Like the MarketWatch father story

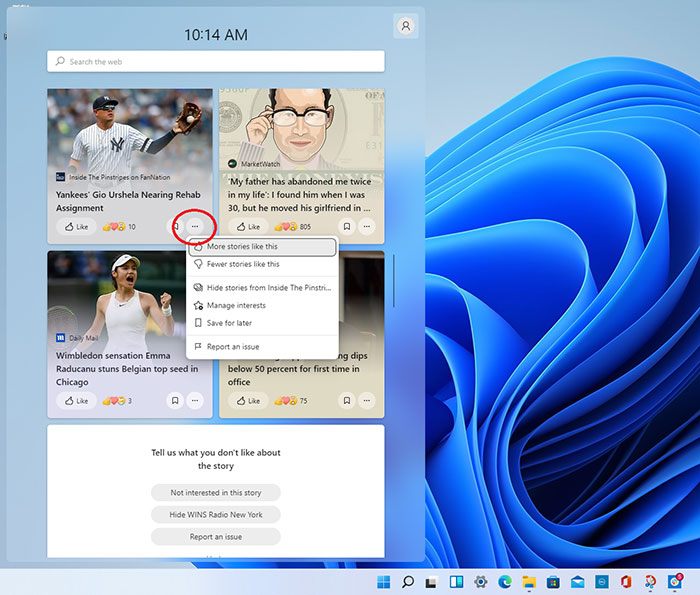pyautogui.click(x=248, y=227)
